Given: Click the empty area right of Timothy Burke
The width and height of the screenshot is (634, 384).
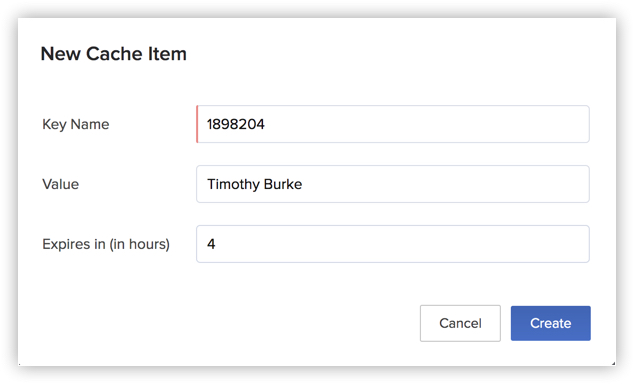Looking at the screenshot, I should (445, 184).
